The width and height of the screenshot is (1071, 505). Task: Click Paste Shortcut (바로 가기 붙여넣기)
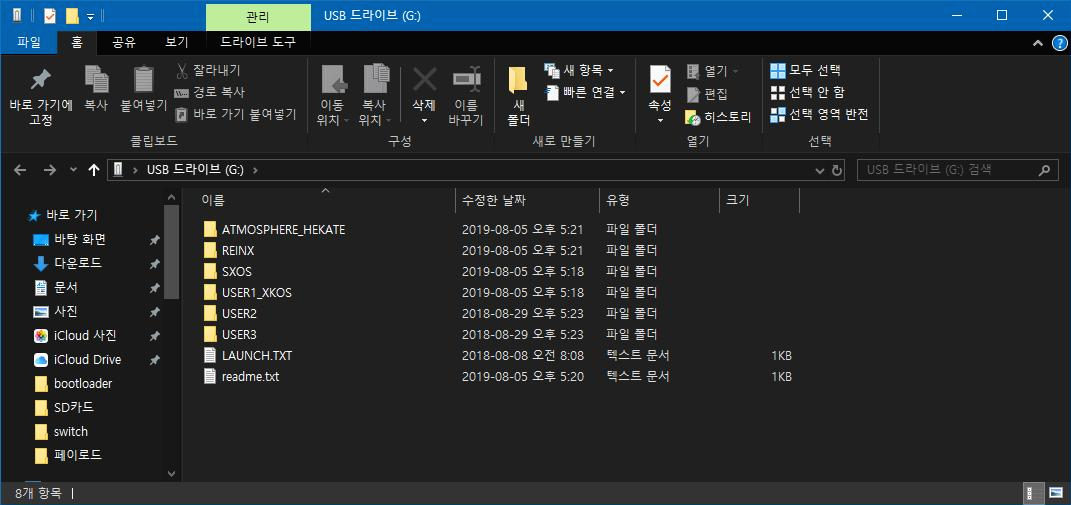(236, 114)
